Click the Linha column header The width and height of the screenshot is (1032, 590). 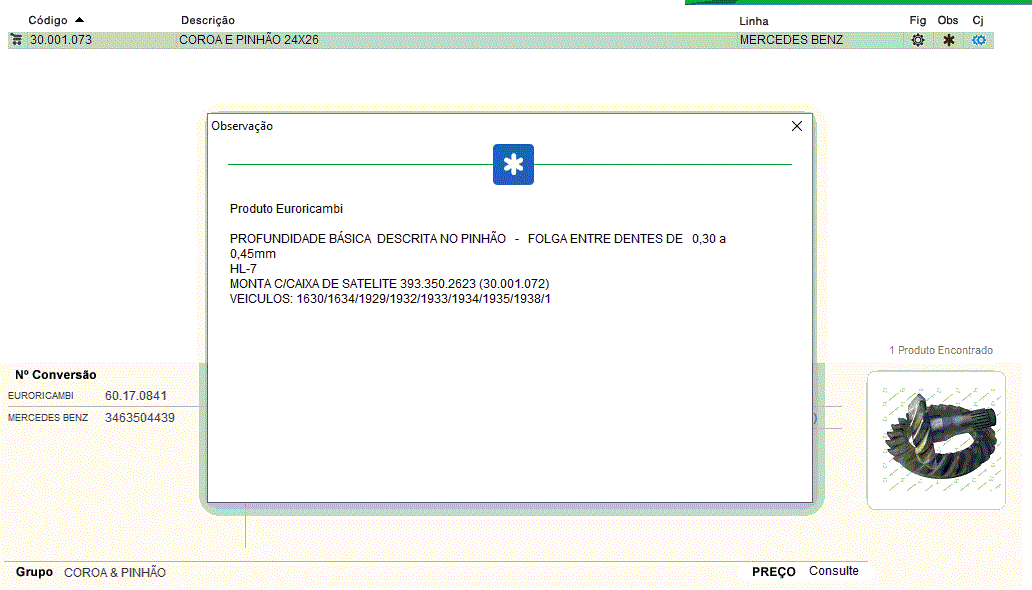[x=754, y=21]
